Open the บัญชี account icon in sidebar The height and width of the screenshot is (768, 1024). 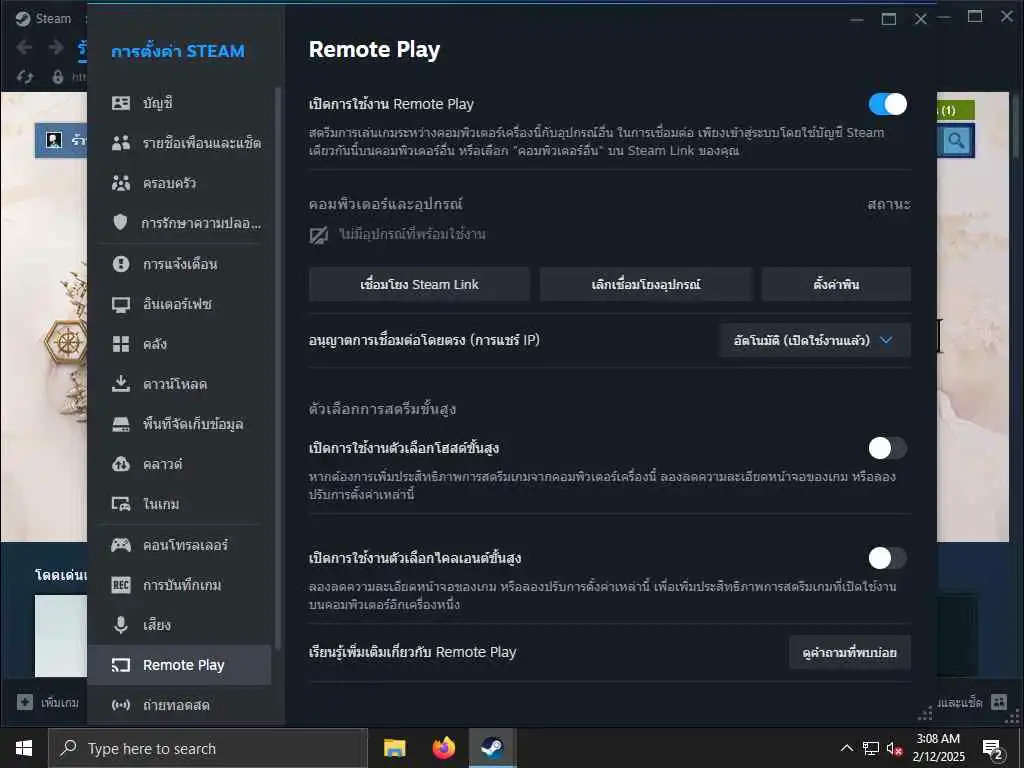[121, 103]
